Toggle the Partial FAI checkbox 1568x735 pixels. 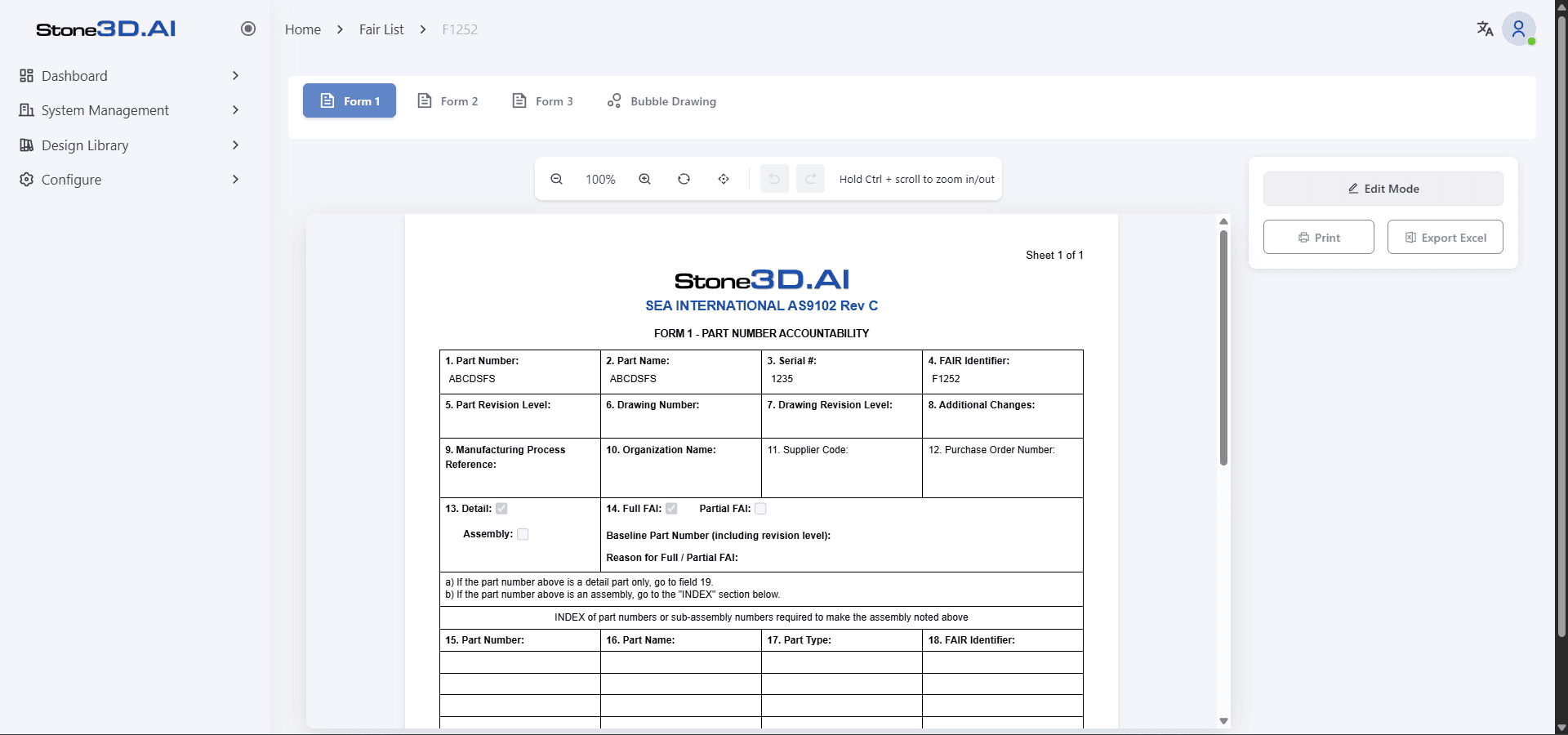tap(760, 508)
